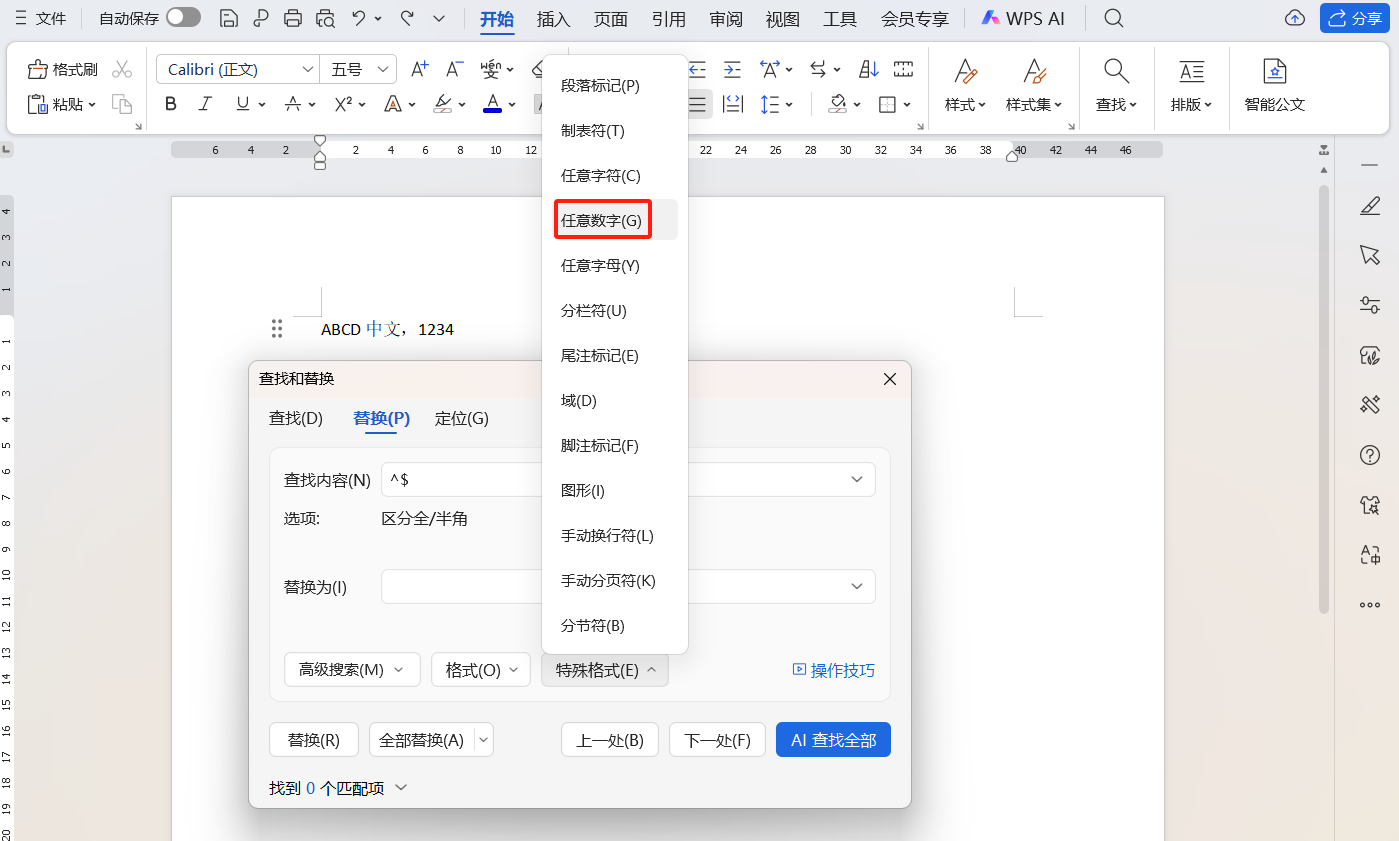Image resolution: width=1399 pixels, height=841 pixels.
Task: Apply italic formatting
Action: pyautogui.click(x=203, y=103)
